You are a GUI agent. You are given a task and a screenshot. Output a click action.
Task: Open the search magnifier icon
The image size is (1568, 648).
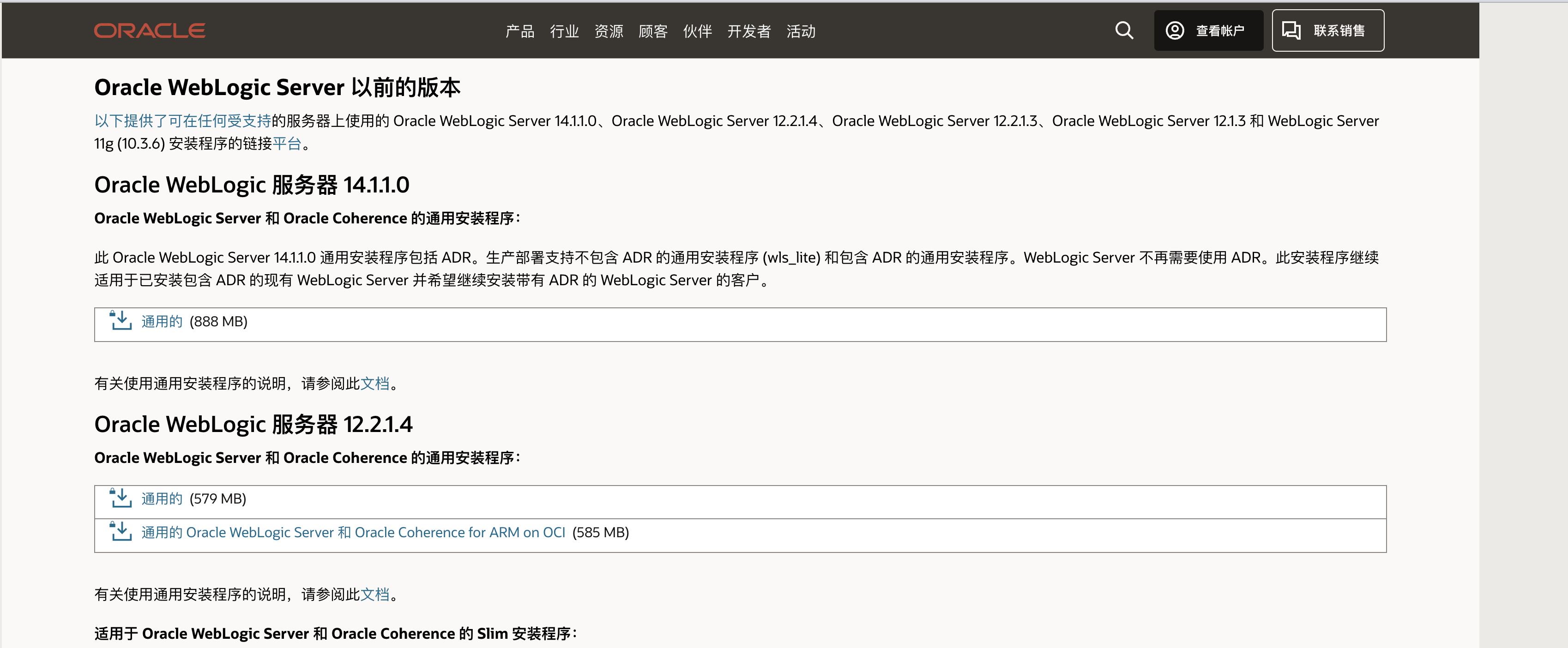pos(1124,30)
